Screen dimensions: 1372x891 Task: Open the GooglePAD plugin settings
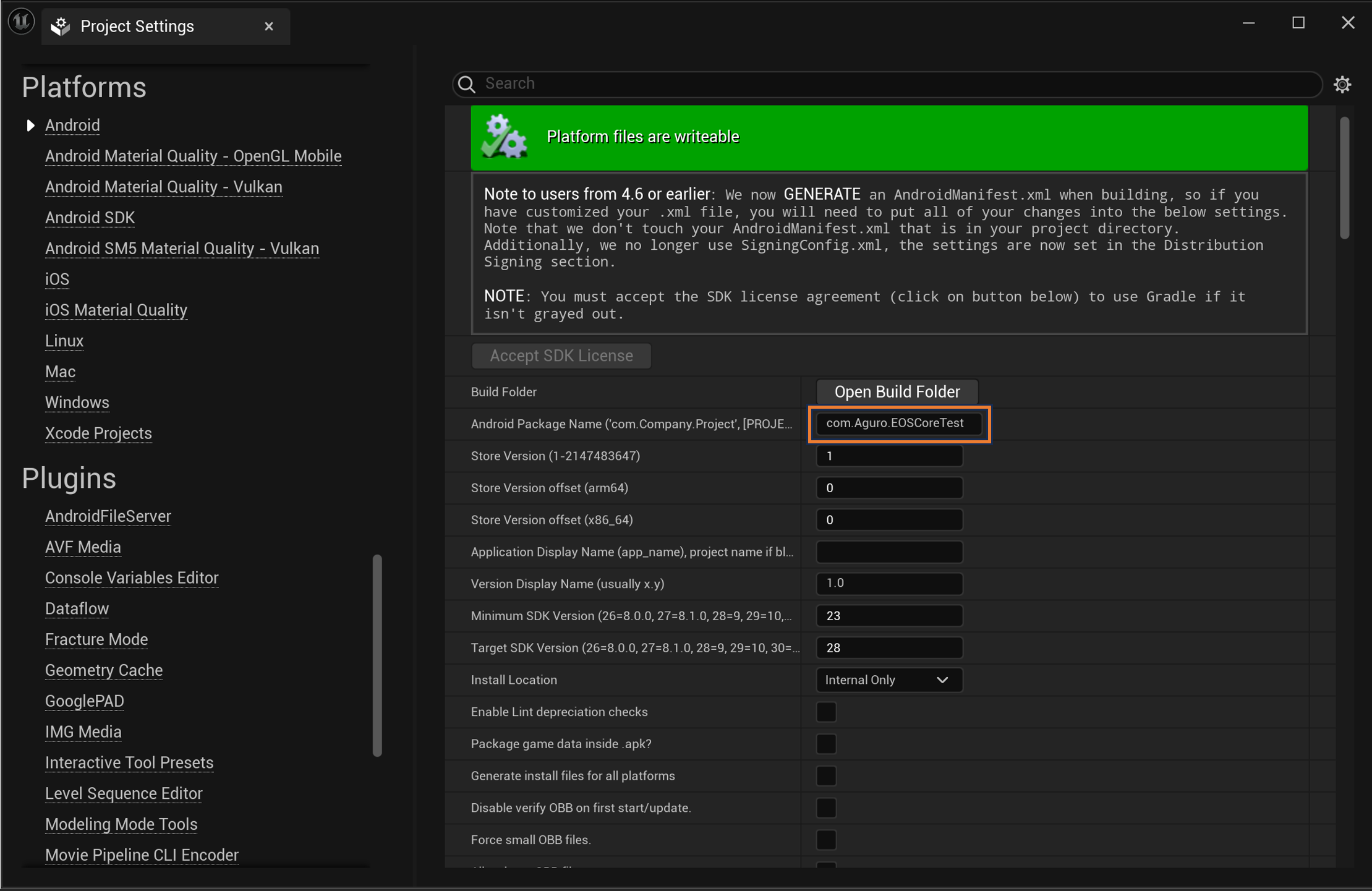(85, 701)
